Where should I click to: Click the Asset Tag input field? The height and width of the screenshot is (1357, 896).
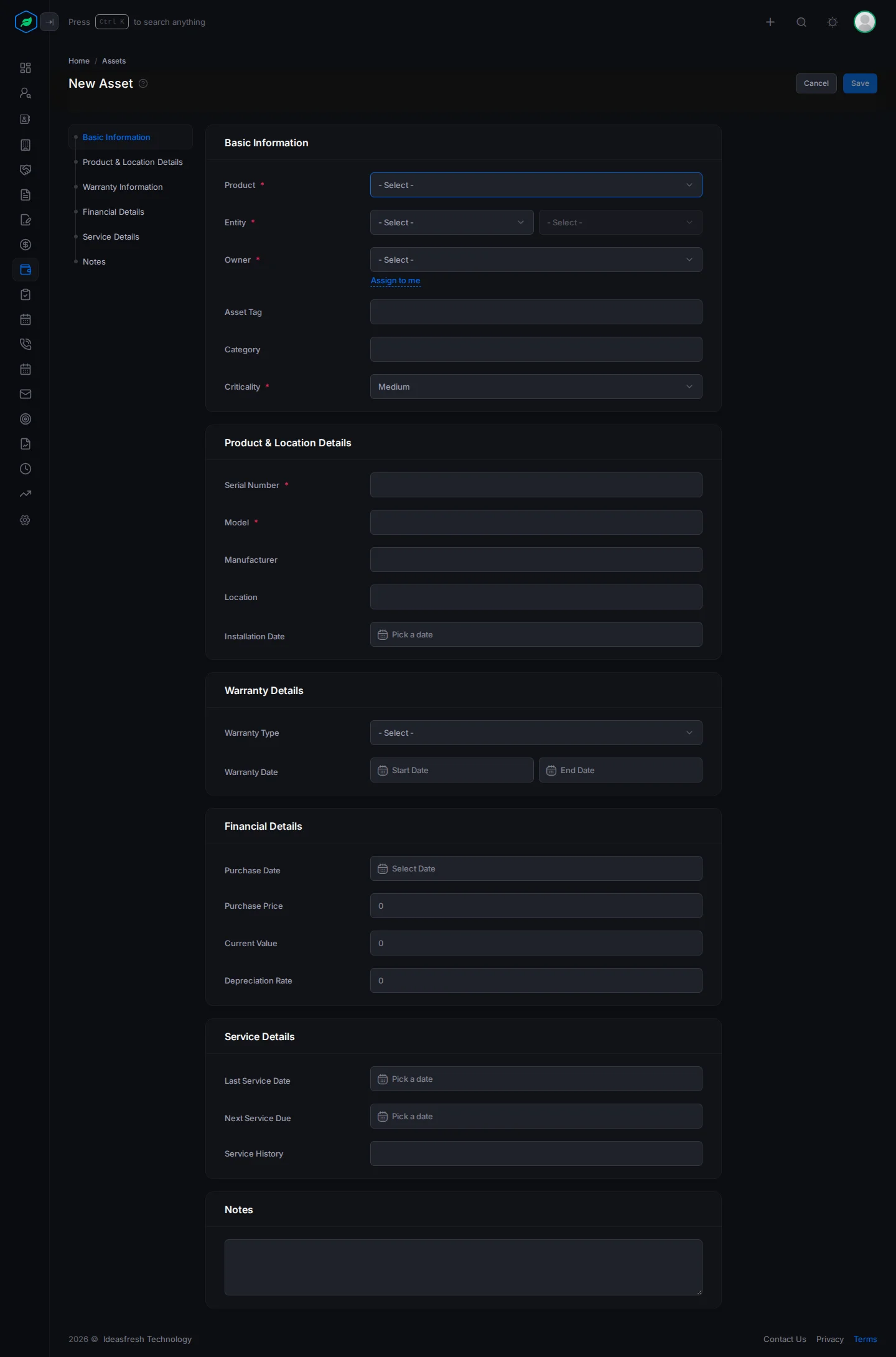pos(536,312)
